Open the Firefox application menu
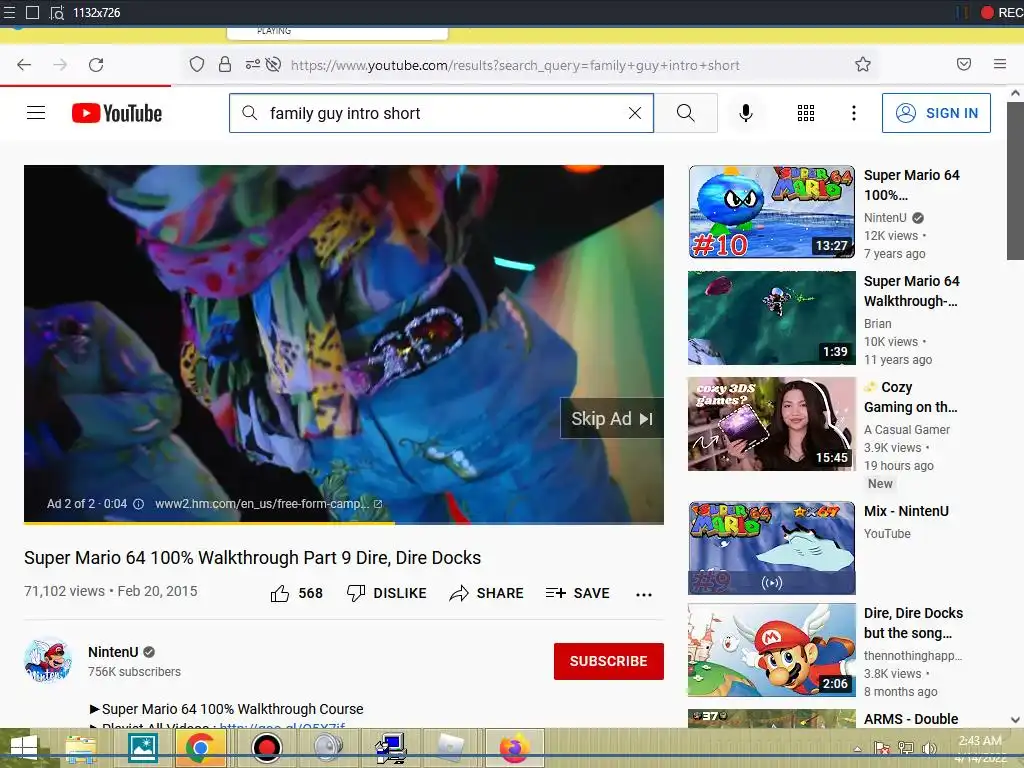 [1000, 64]
